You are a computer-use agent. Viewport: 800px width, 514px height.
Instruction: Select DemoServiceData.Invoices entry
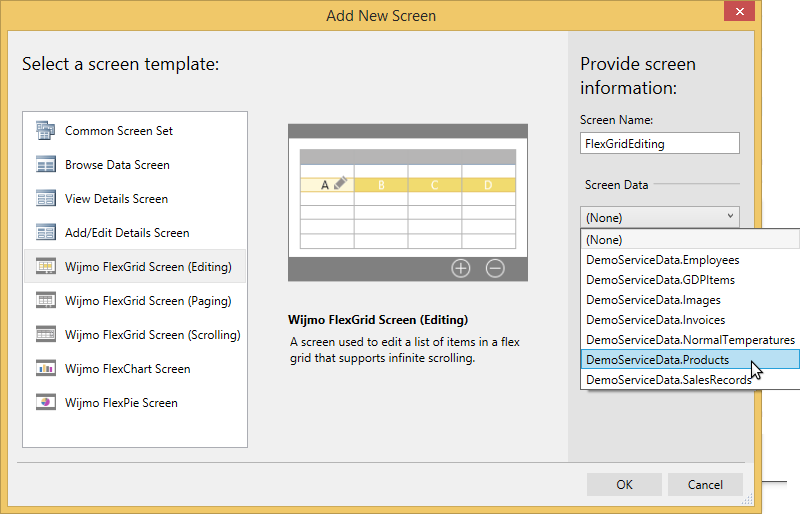pyautogui.click(x=655, y=320)
